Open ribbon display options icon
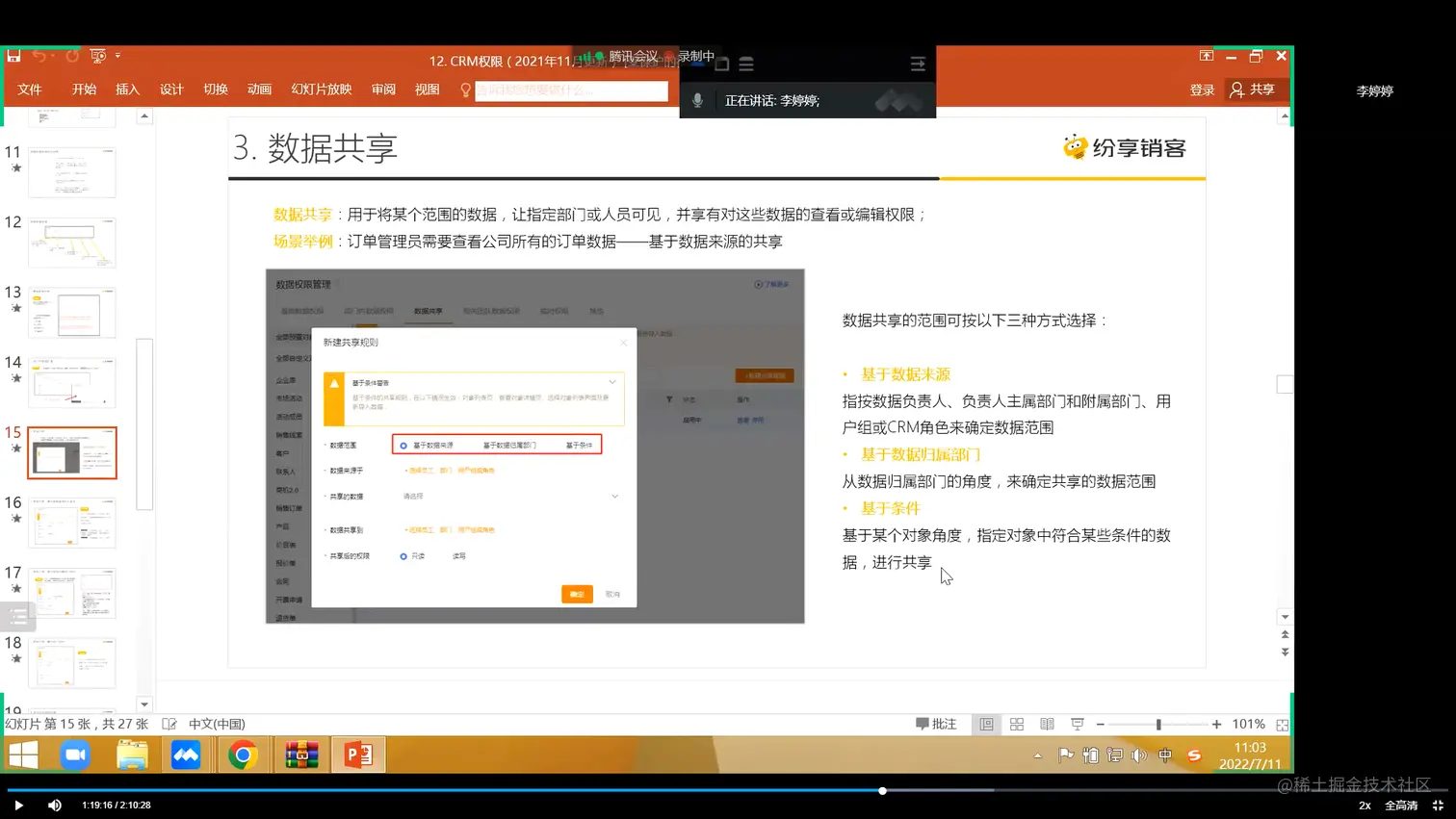 [1206, 56]
